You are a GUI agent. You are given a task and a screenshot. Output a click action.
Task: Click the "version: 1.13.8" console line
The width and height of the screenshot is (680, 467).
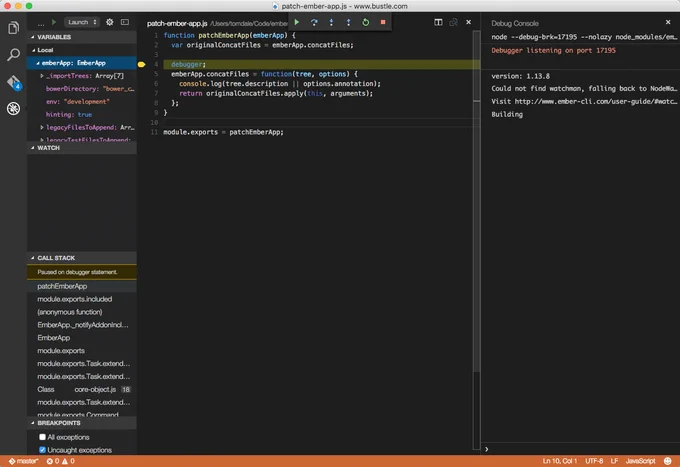tap(520, 76)
